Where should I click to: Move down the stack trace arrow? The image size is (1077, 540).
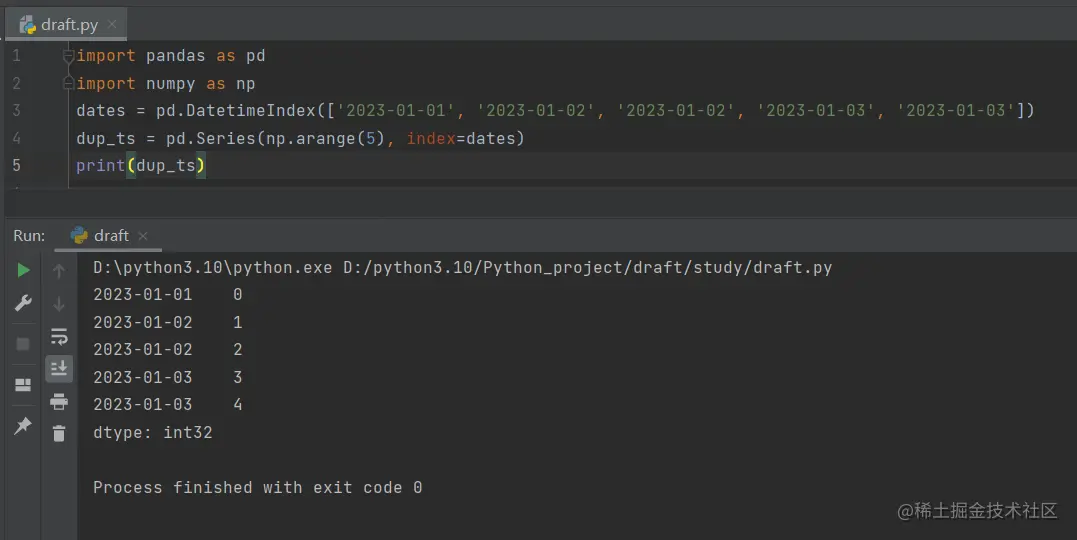coord(59,304)
